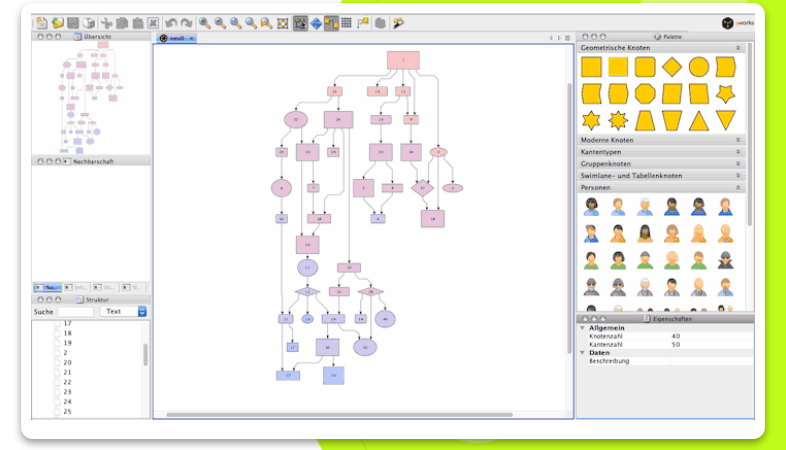Select the top pink root node
The height and width of the screenshot is (450, 786).
coord(403,61)
